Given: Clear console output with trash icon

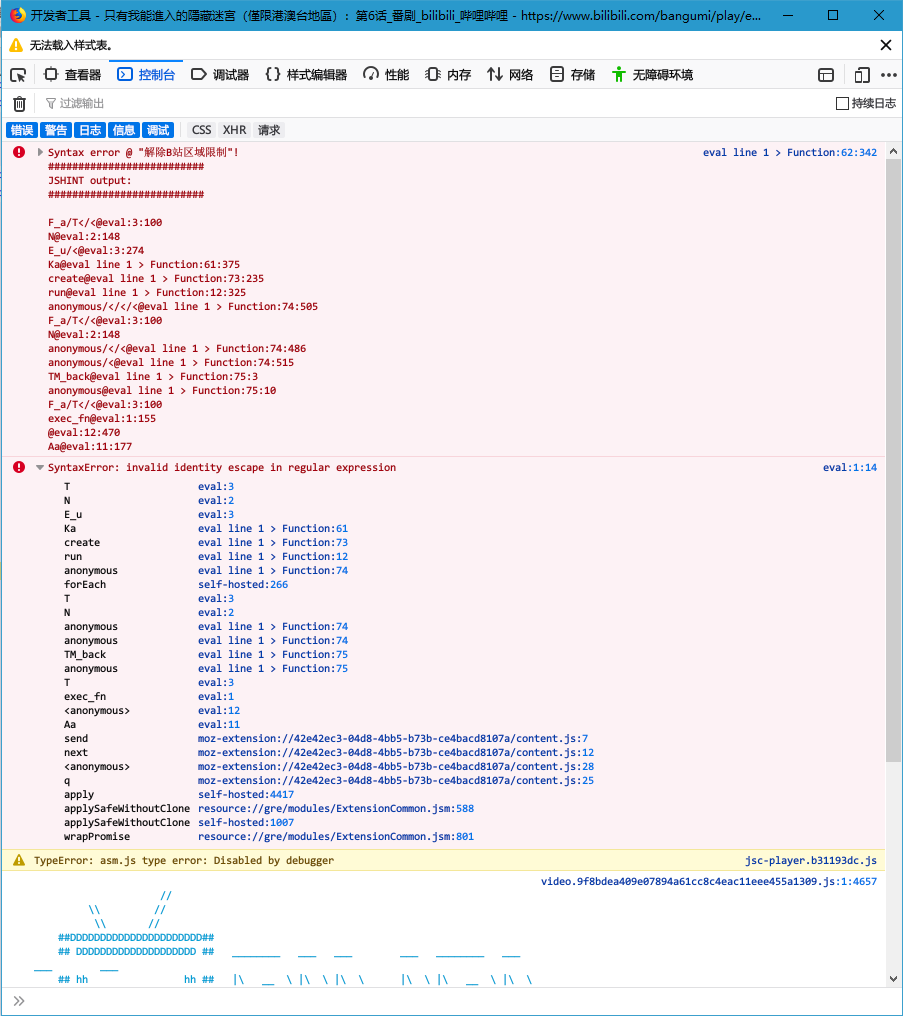Looking at the screenshot, I should tap(19, 104).
